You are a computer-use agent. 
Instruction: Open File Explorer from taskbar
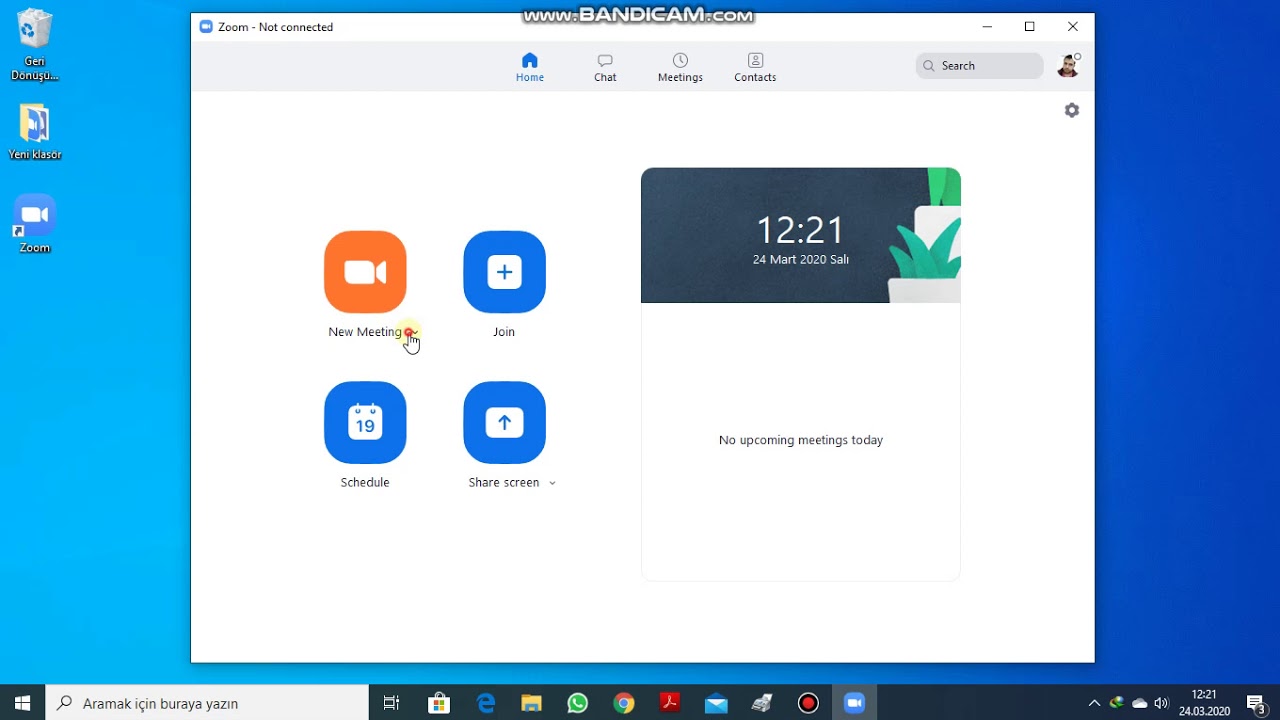point(532,703)
